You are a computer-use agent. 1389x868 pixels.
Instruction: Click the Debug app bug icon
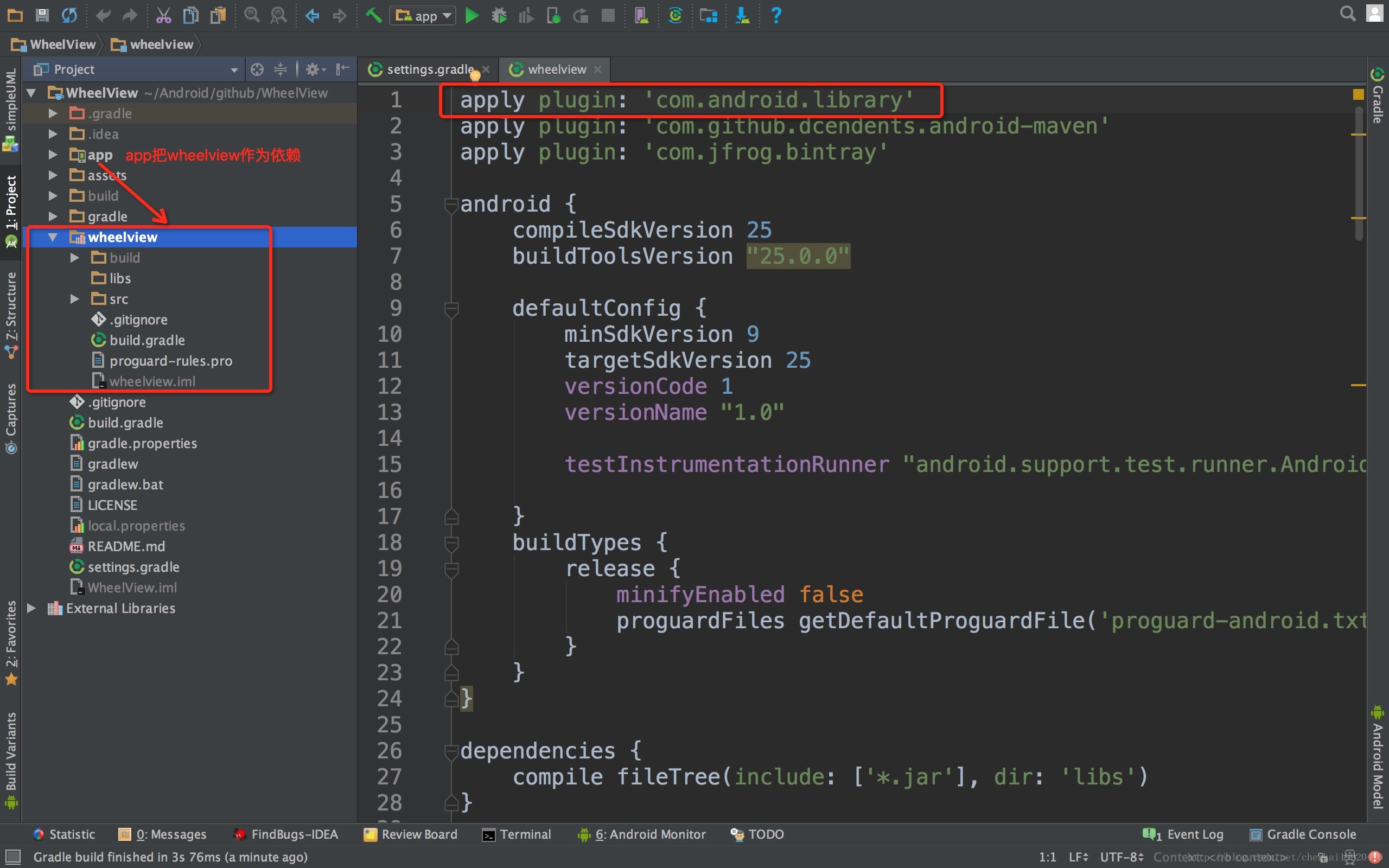click(x=499, y=16)
